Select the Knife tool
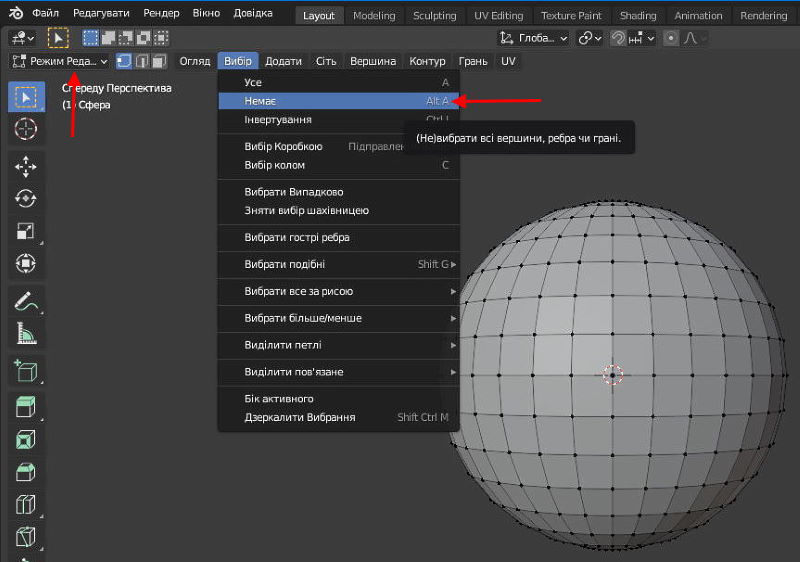Screen dimensions: 800x562 [x=26, y=537]
